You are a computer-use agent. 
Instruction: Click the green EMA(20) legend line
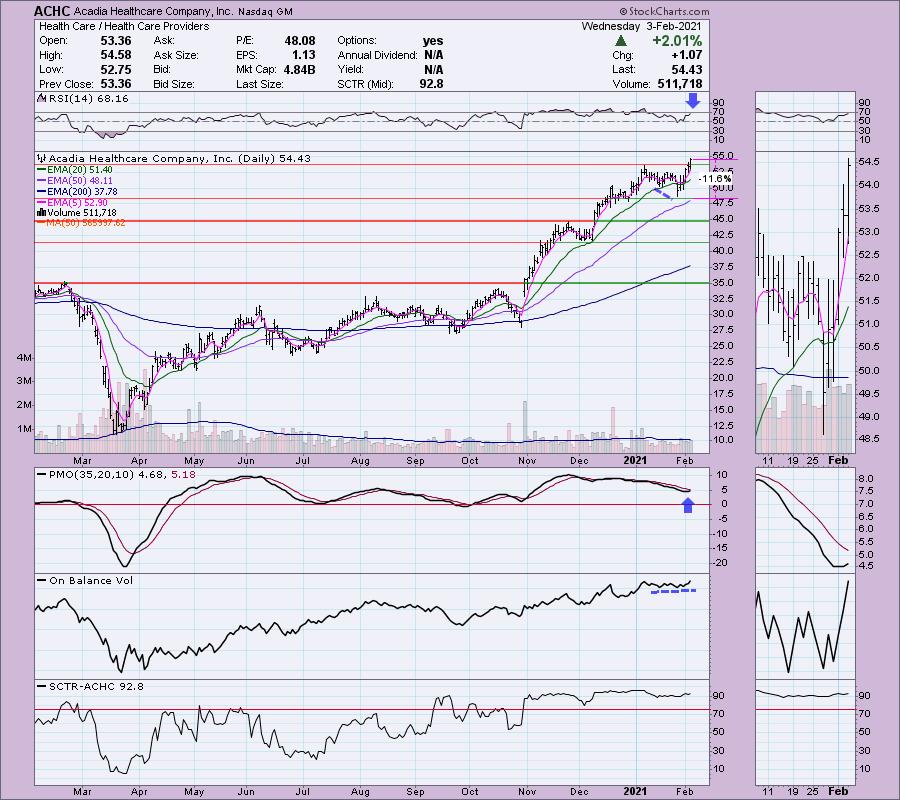(41, 170)
